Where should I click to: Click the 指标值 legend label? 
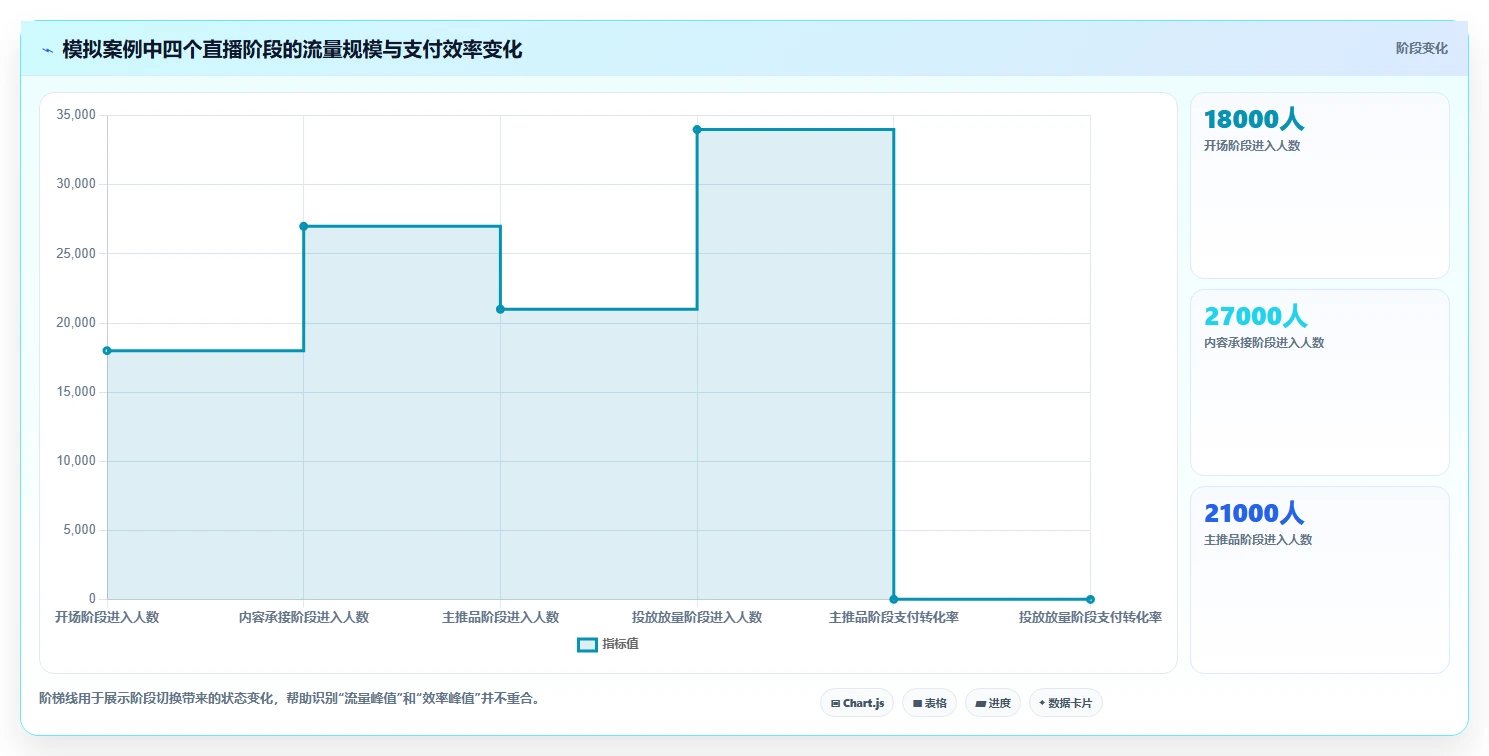tap(620, 644)
